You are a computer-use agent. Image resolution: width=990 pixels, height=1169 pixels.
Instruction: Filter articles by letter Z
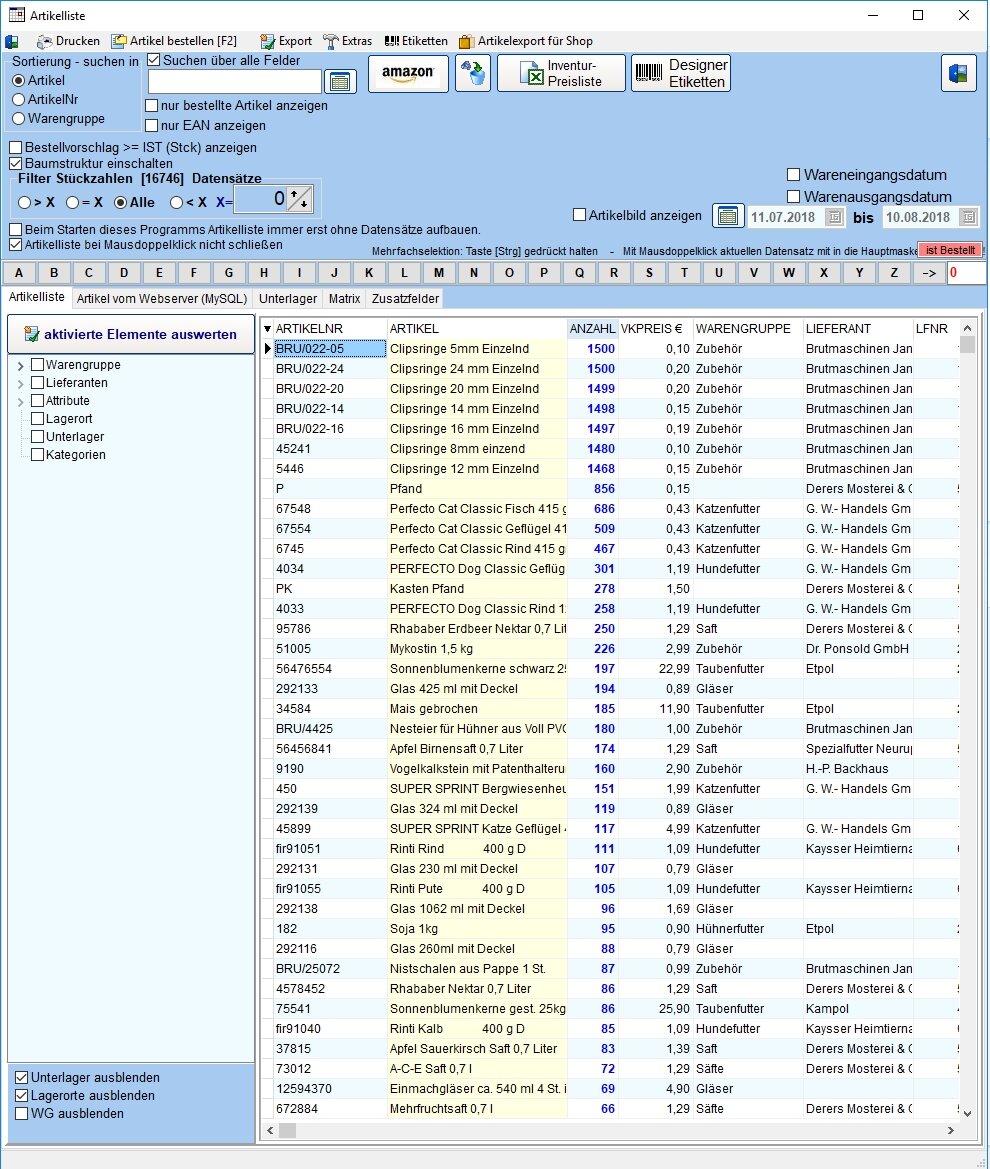click(894, 273)
